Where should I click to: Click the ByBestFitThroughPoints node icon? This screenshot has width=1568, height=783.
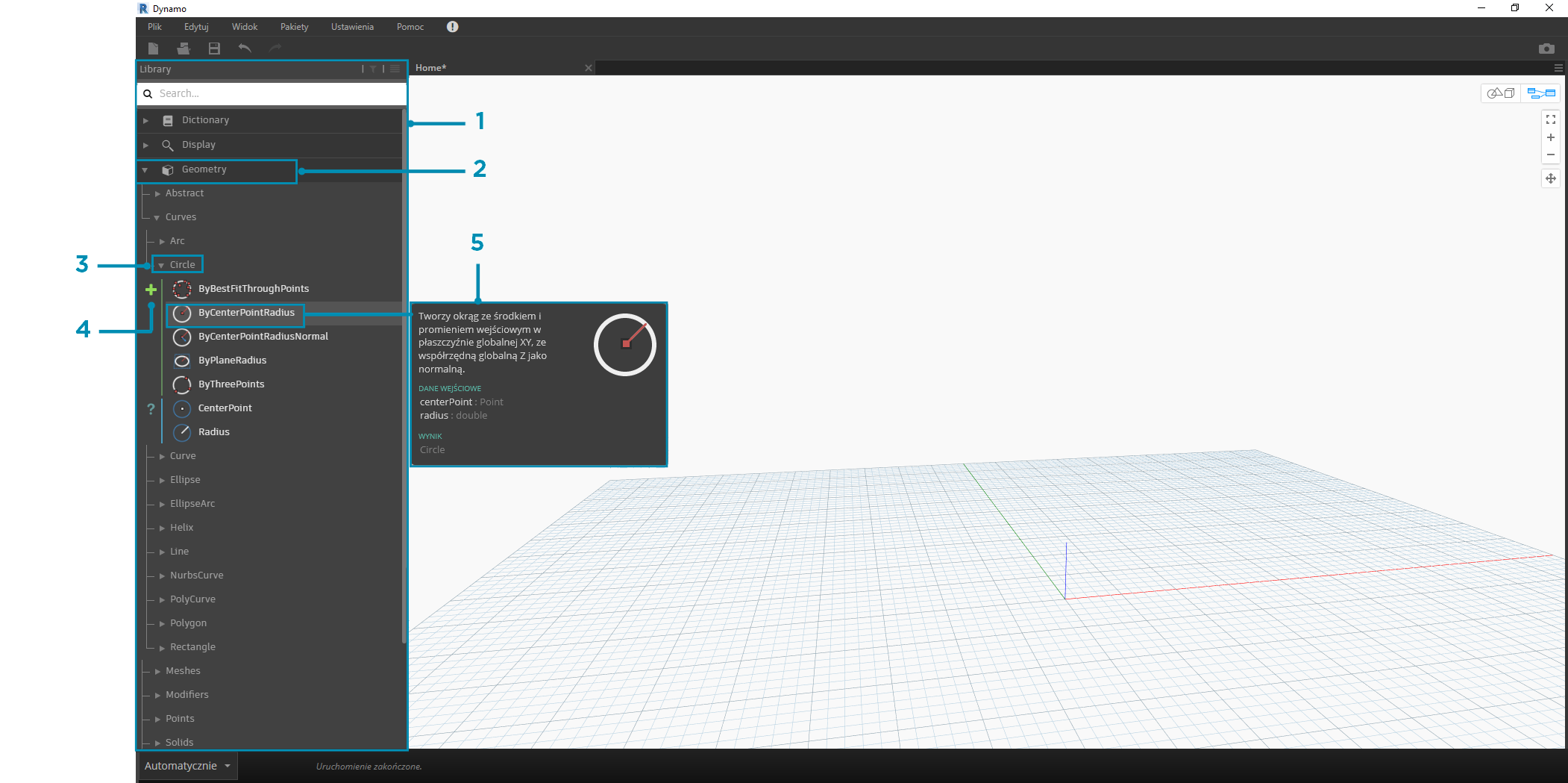(182, 289)
